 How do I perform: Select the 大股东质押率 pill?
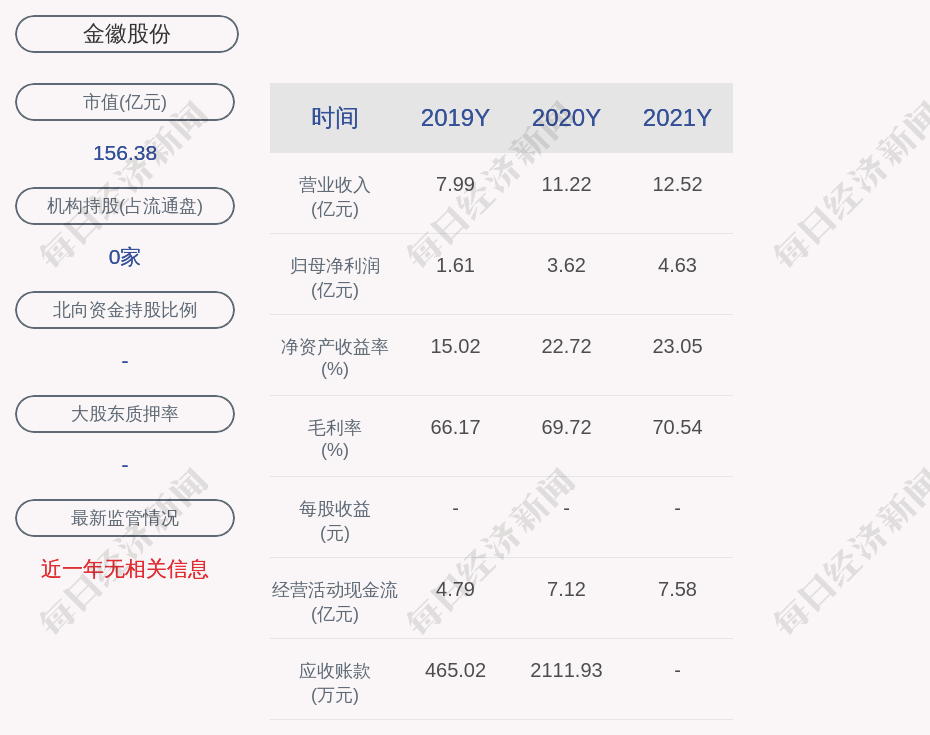coord(125,414)
